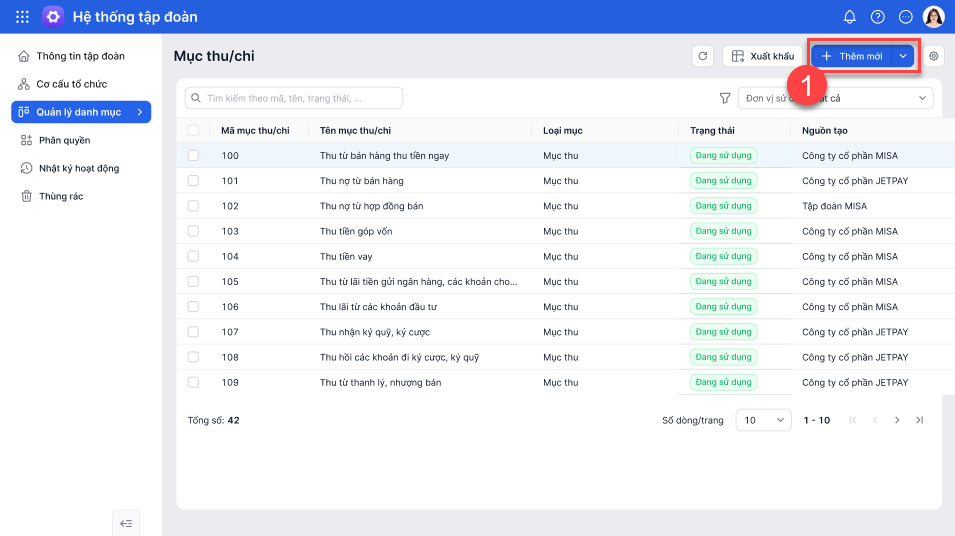Click the Nguồn tạo column header
This screenshot has height=536, width=955.
click(825, 130)
